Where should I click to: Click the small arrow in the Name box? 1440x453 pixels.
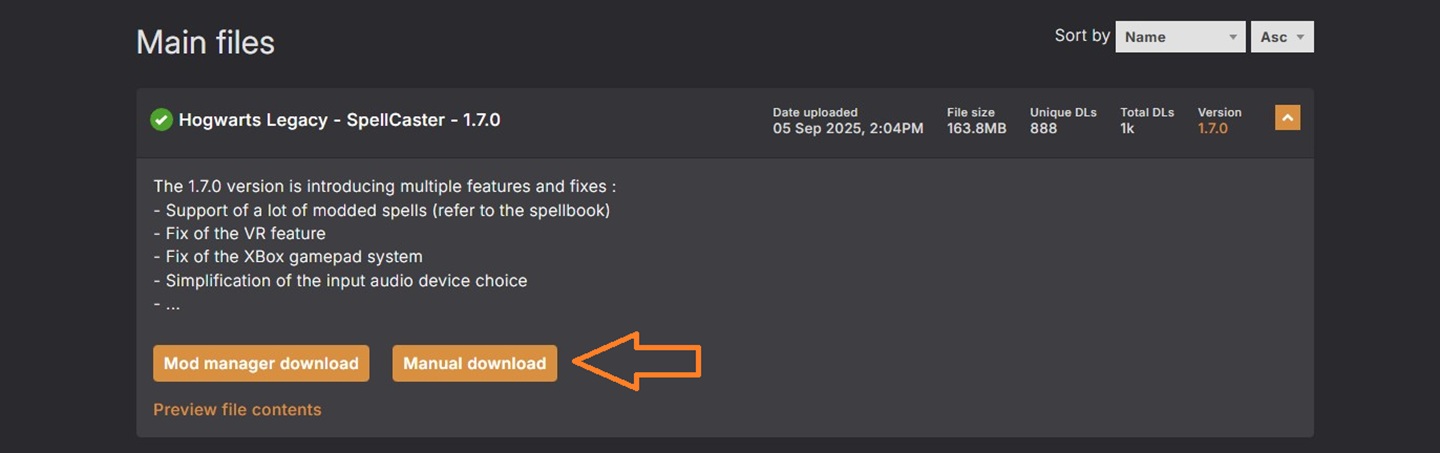click(x=1233, y=38)
